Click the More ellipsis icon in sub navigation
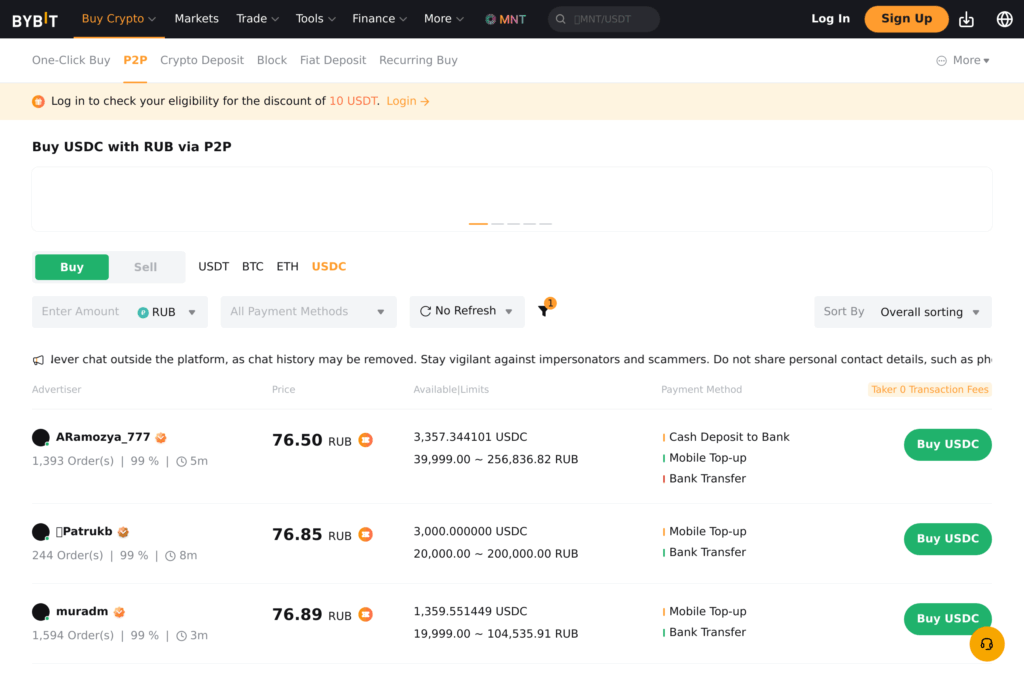This screenshot has width=1024, height=680. pos(941,61)
